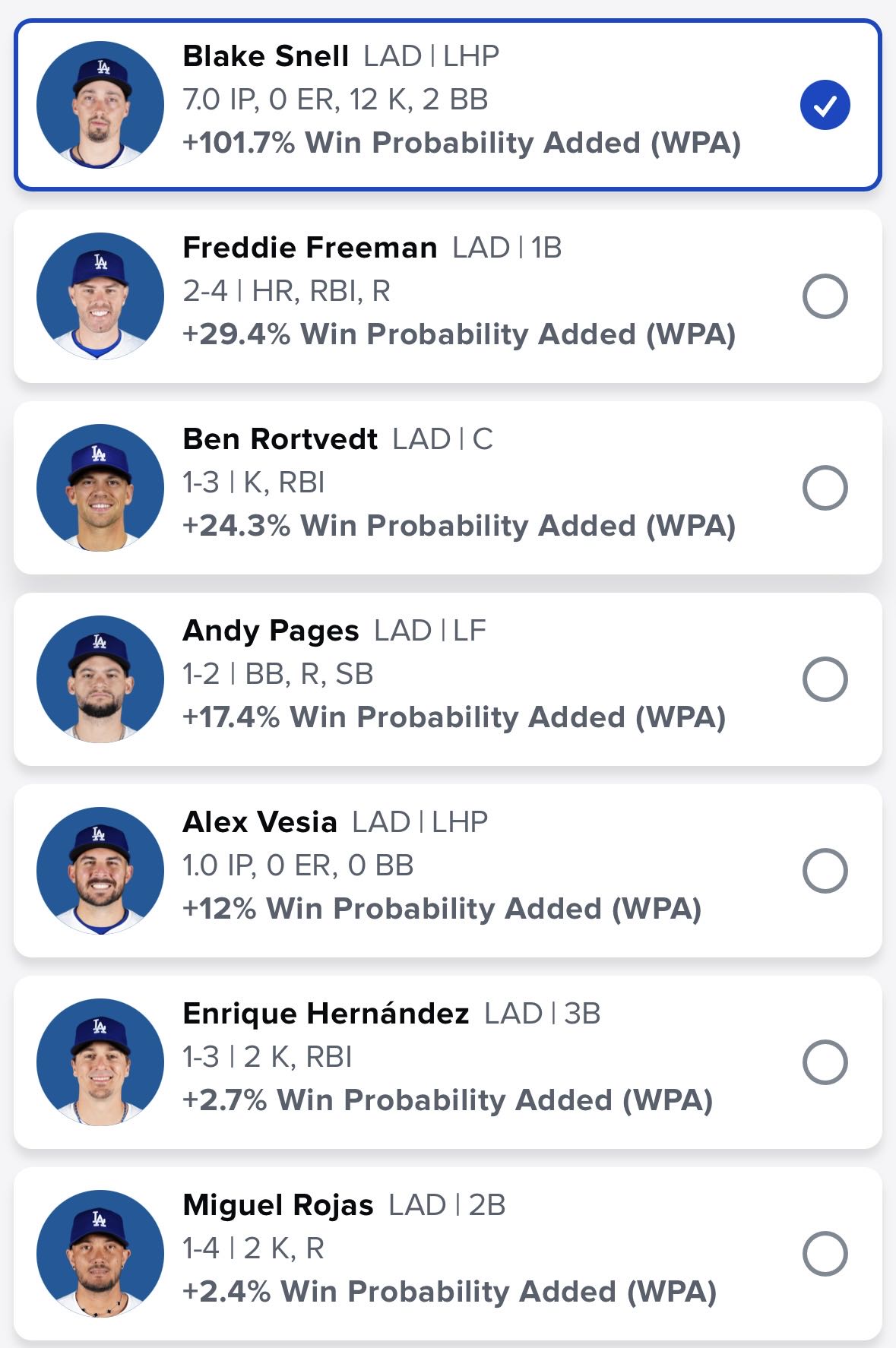Deselect Blake Snell's checked radio button
The width and height of the screenshot is (896, 1348).
(825, 105)
